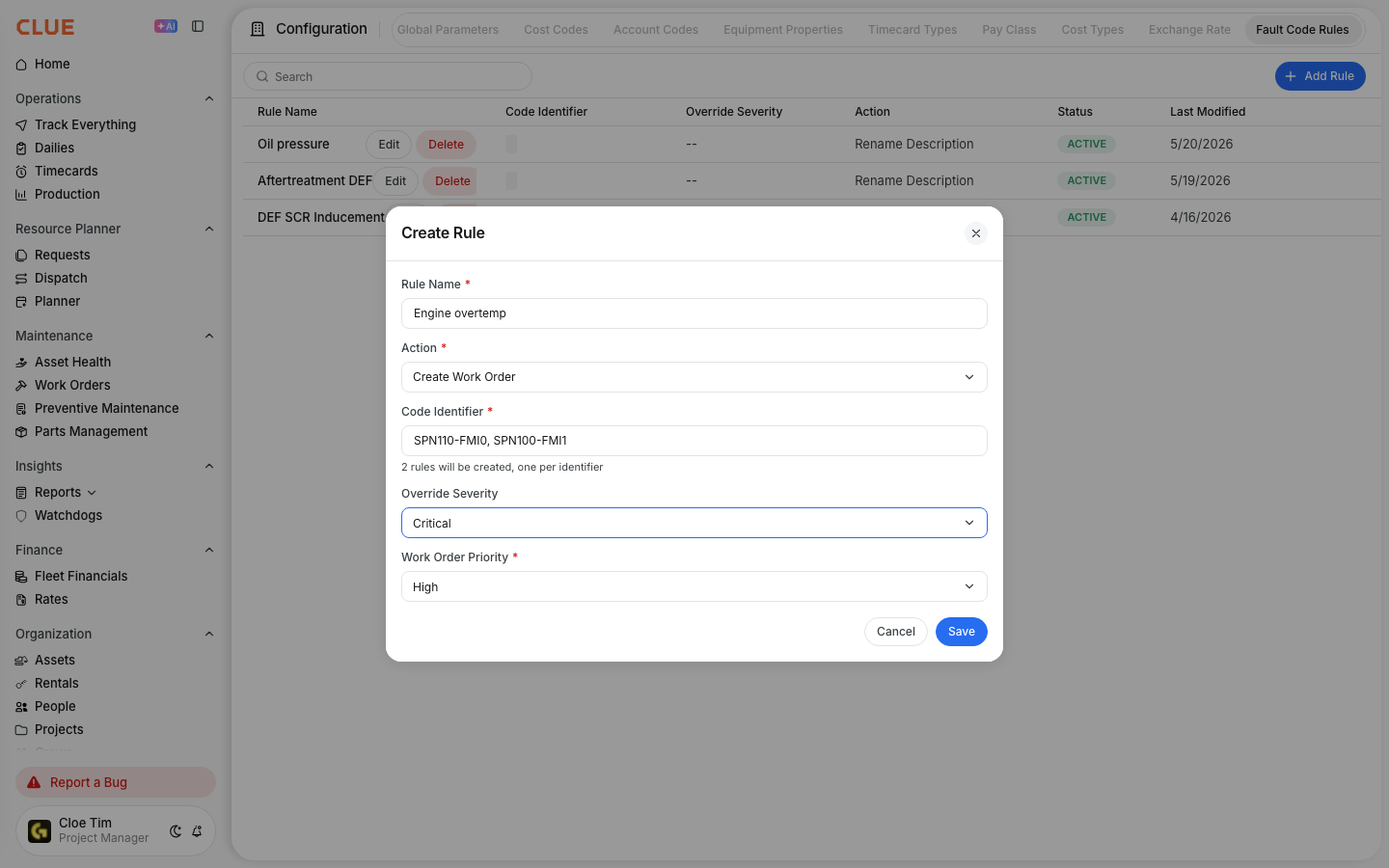Expand the Reports submenu

point(92,493)
